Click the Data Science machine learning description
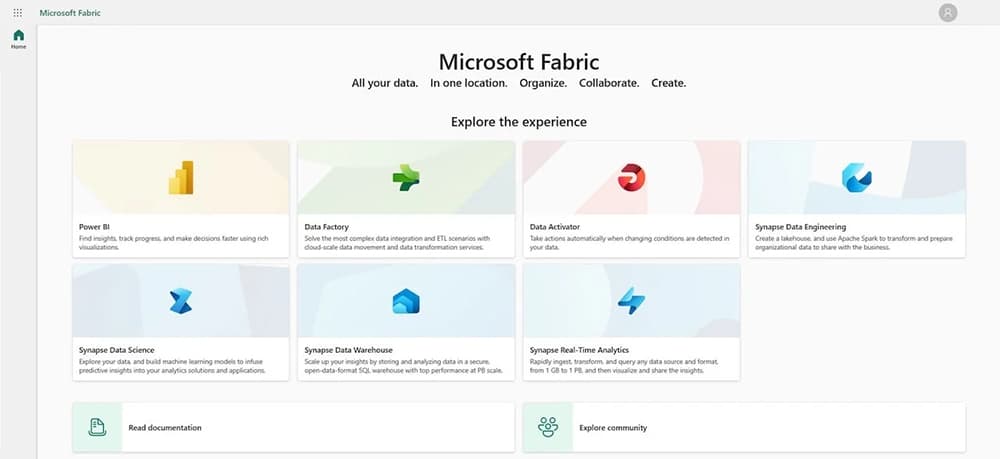Viewport: 1000px width, 459px height. coord(172,366)
